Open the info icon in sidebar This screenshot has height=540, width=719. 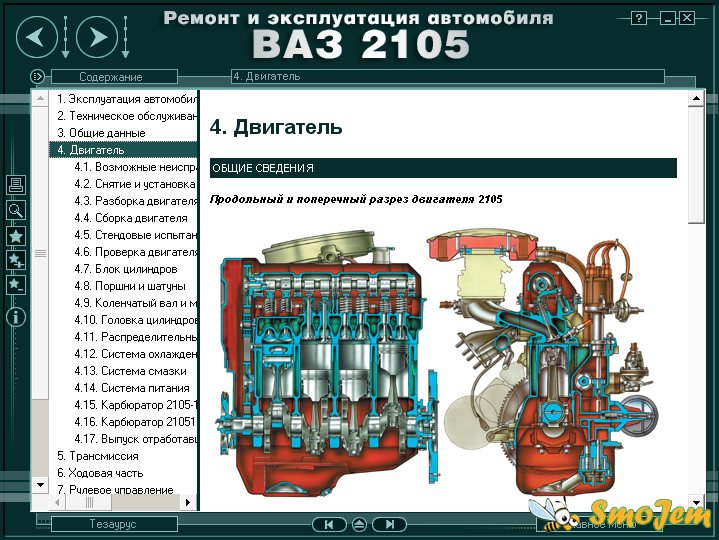16,317
